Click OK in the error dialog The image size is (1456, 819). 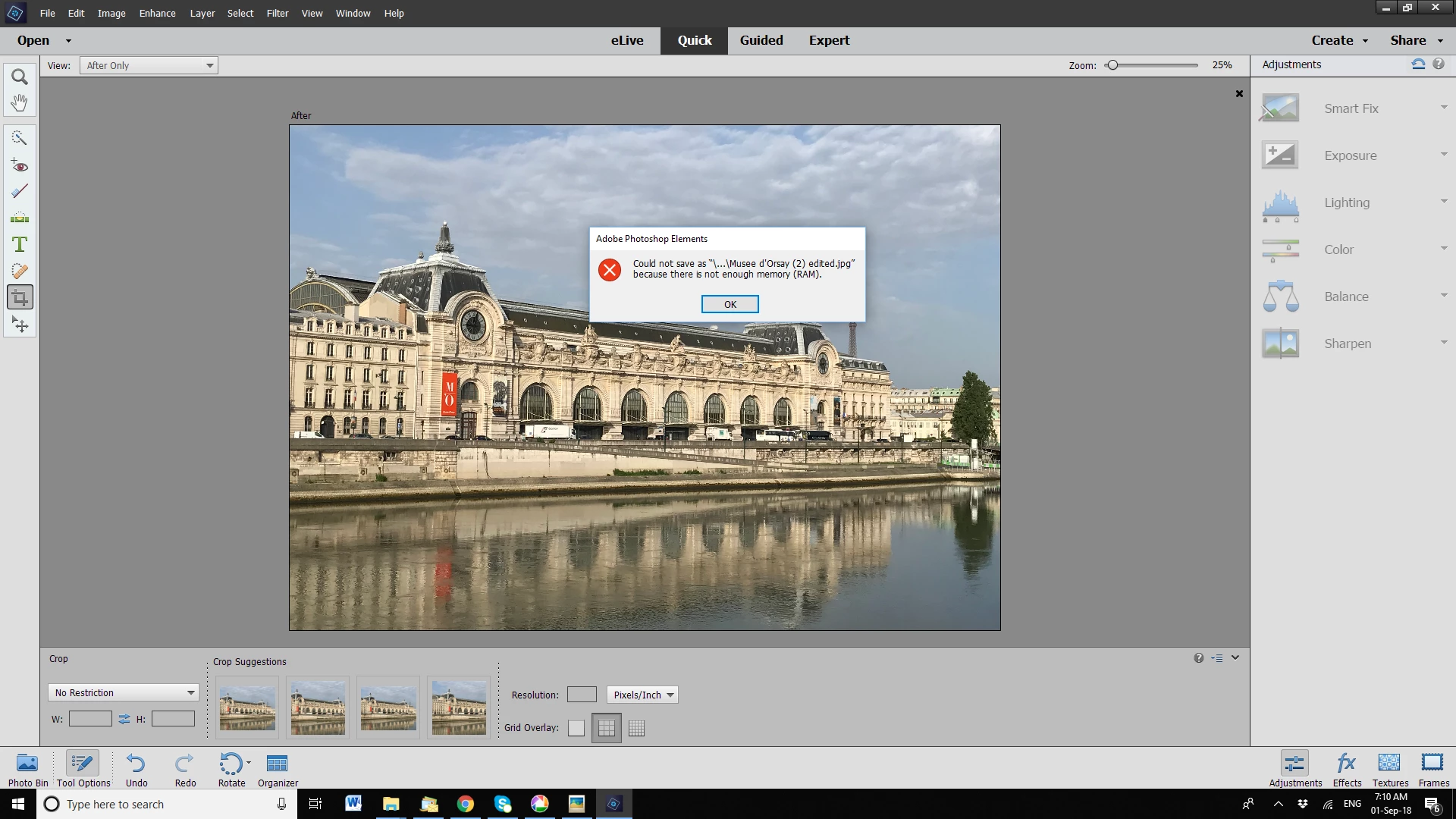(730, 304)
